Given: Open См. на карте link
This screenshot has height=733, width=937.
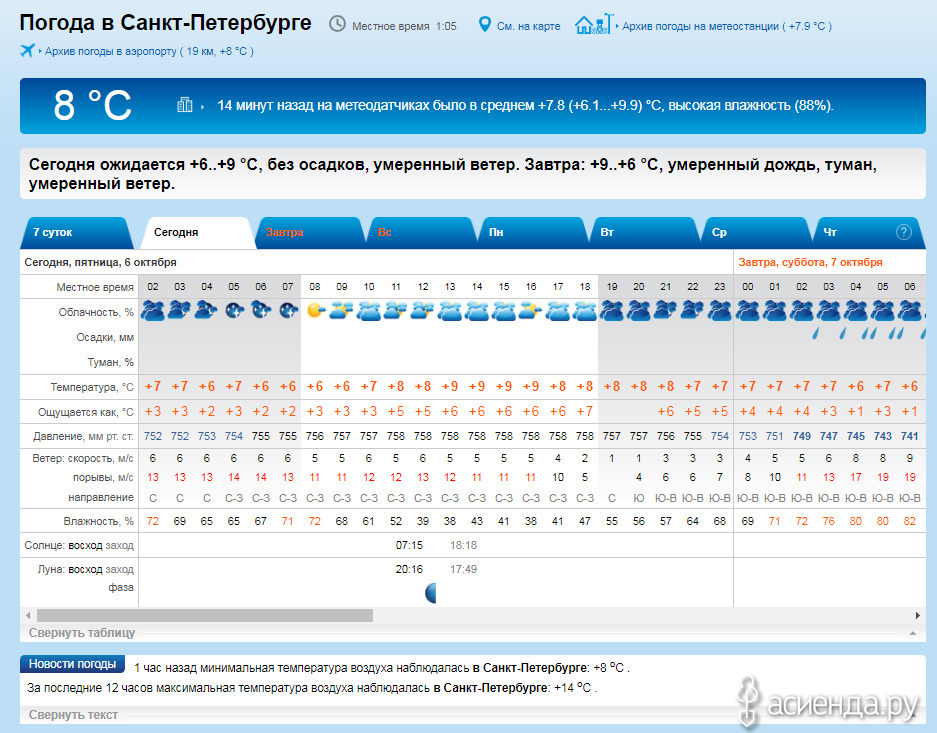Looking at the screenshot, I should pos(528,26).
